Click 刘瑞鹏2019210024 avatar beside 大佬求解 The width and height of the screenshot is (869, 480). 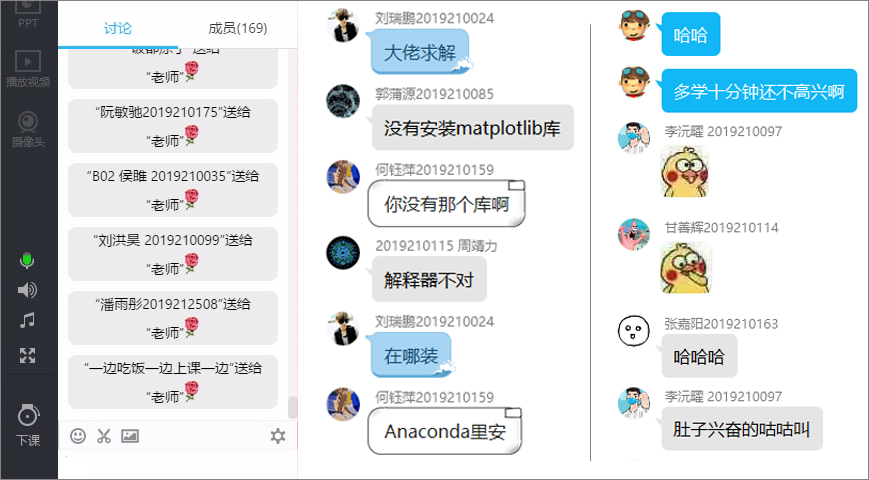tap(343, 25)
